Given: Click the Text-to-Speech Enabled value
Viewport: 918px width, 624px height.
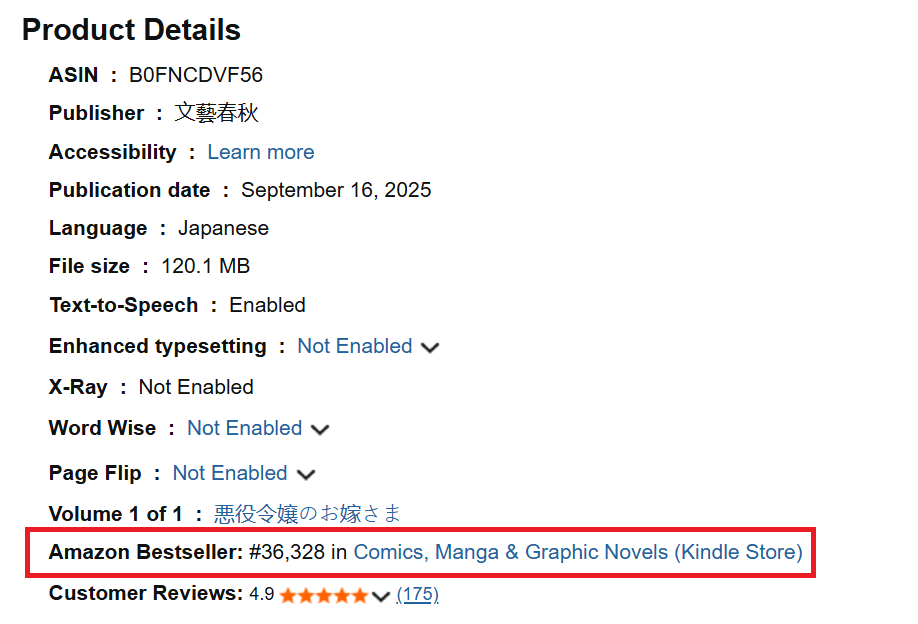Looking at the screenshot, I should point(267,305).
